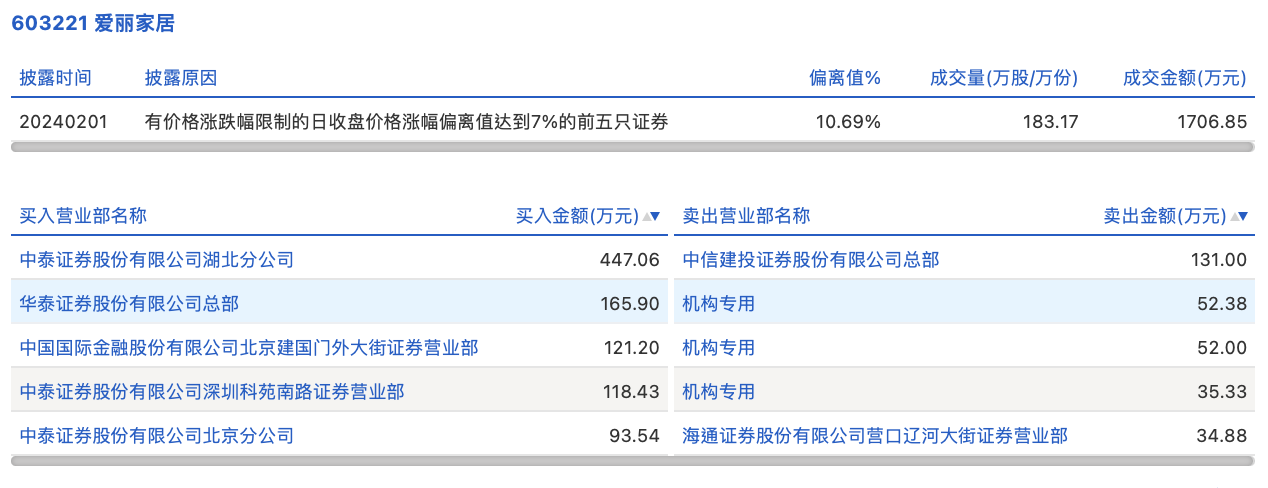Viewport: 1268px width, 488px height.
Task: Click 机构专用 row with 52.38 amount
Action: click(719, 303)
